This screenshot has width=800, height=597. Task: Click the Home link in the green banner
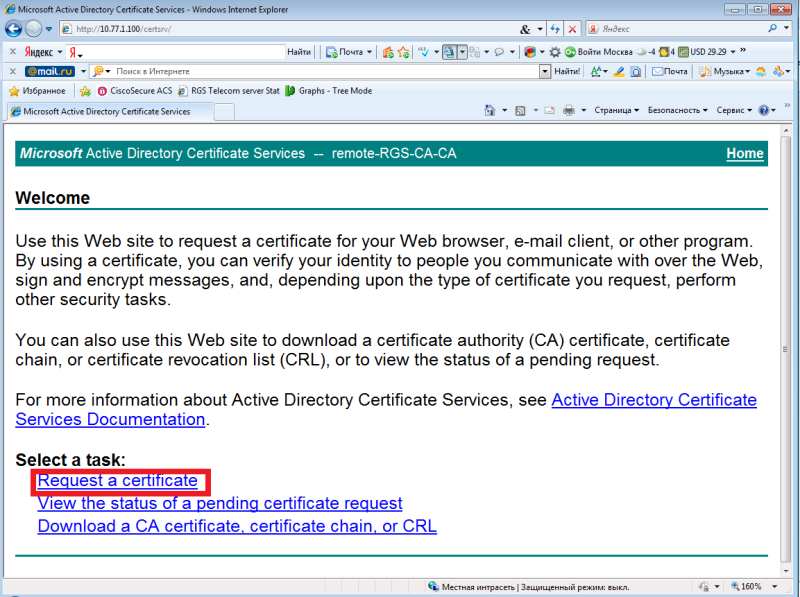click(745, 153)
